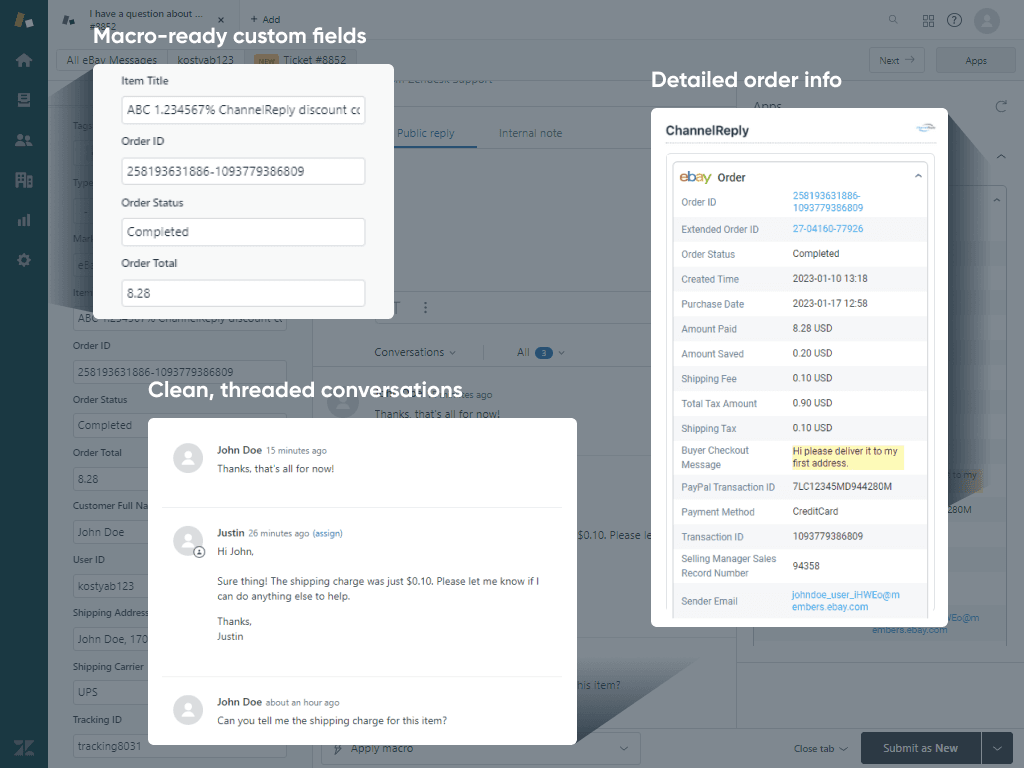Click the Apps button
Screen dimensions: 1024x768
coord(976,60)
